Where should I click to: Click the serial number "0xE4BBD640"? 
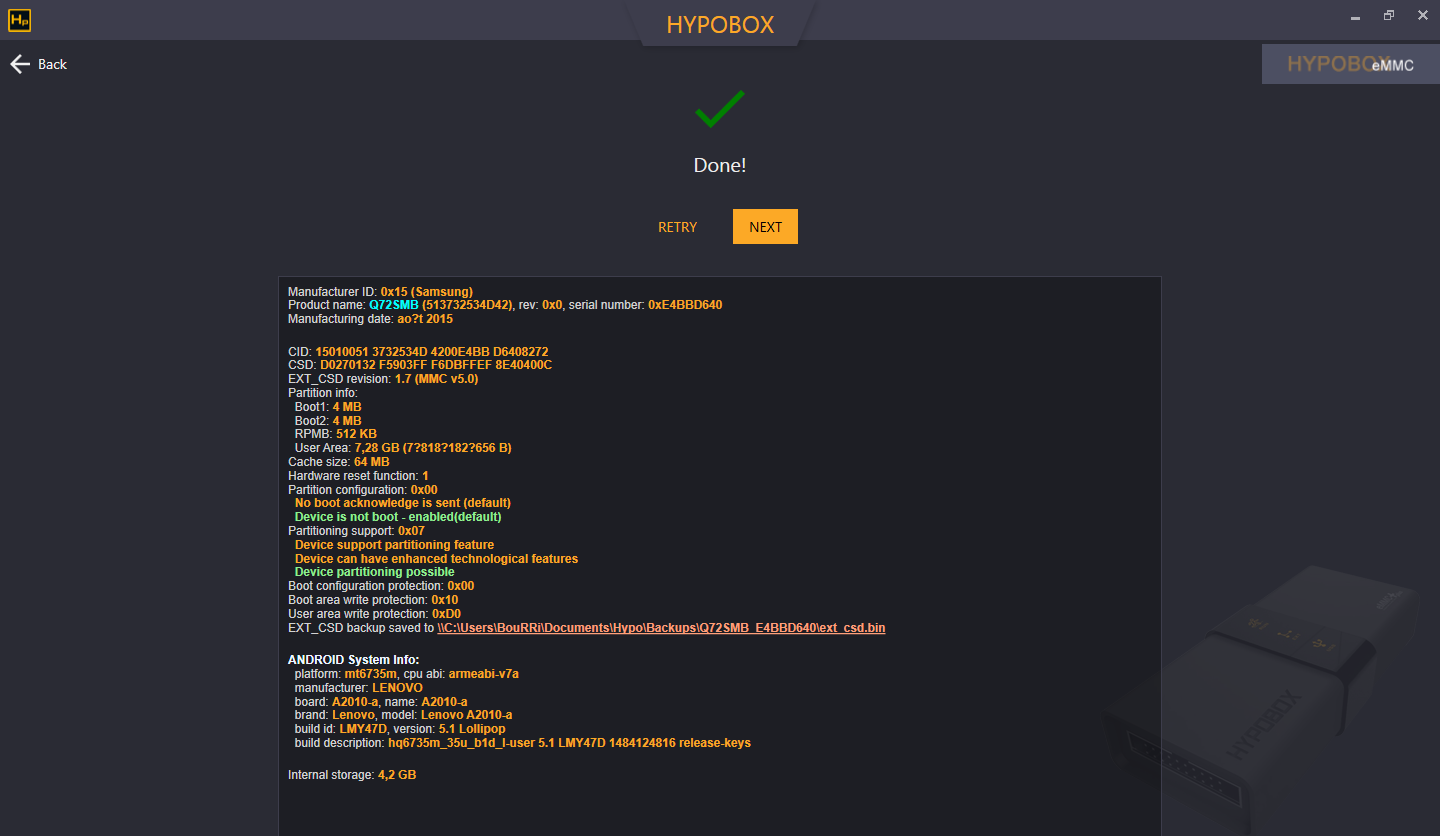coord(685,304)
